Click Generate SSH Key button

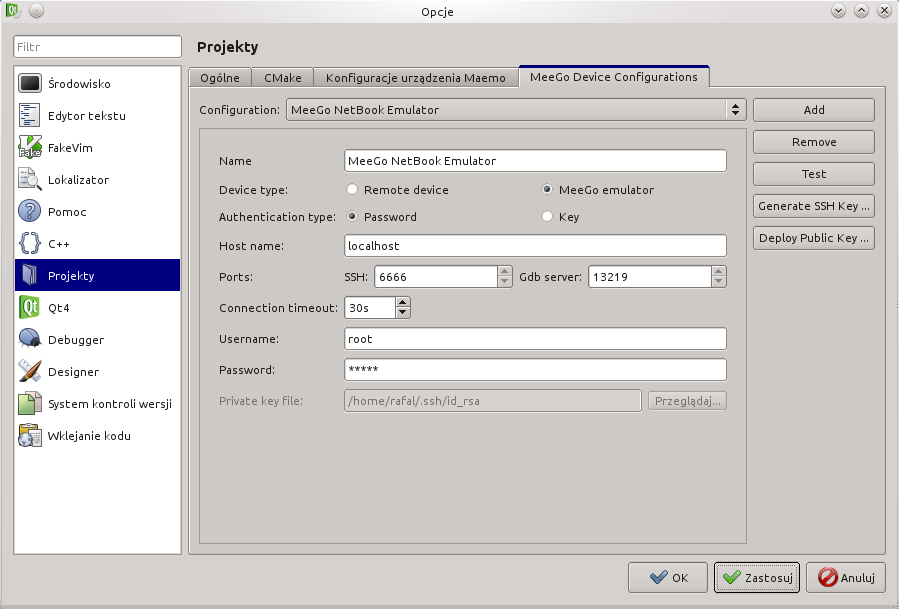coord(814,206)
